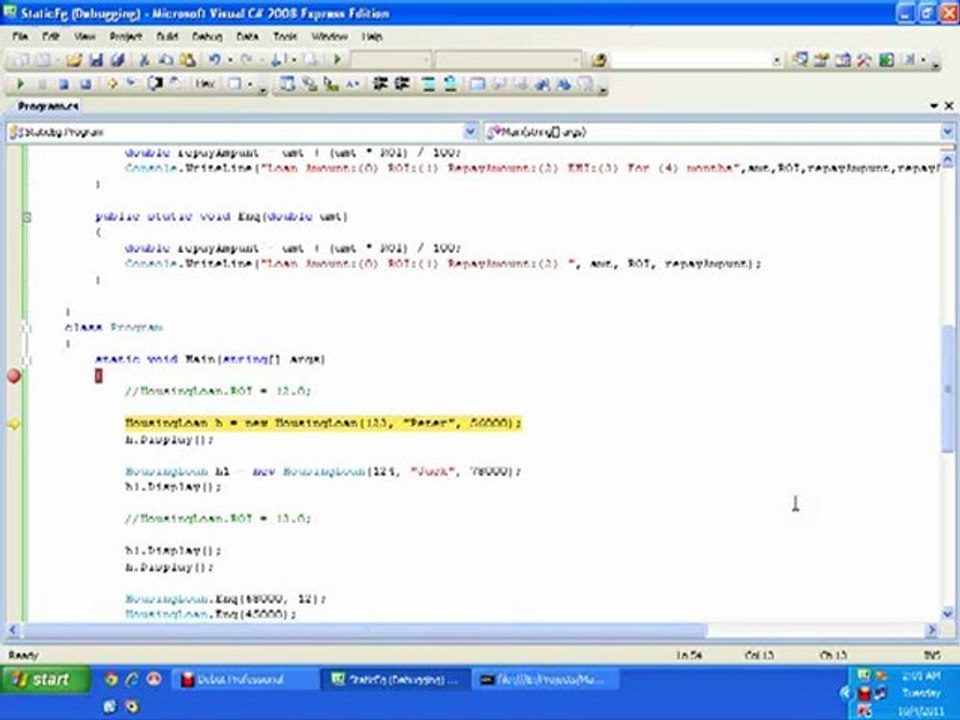Close the Program.cs document tab with X

coord(949,106)
